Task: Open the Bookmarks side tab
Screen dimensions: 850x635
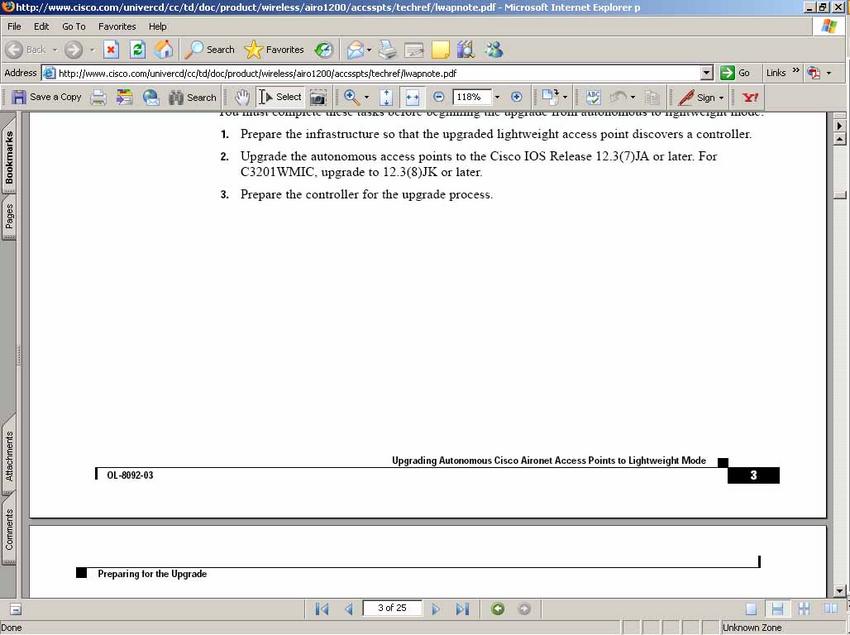Action: coord(9,158)
